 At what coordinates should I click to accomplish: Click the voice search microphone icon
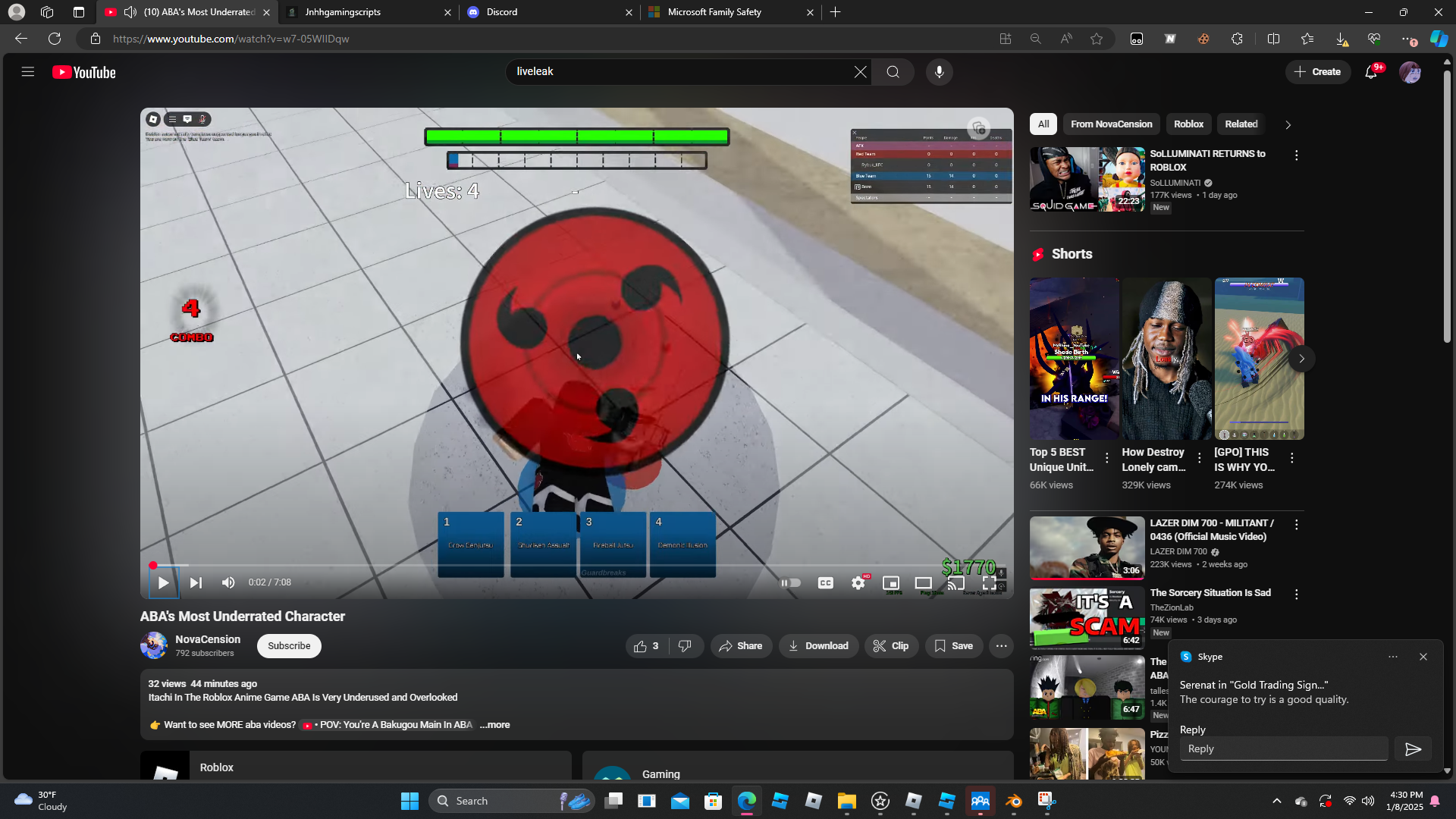939,72
